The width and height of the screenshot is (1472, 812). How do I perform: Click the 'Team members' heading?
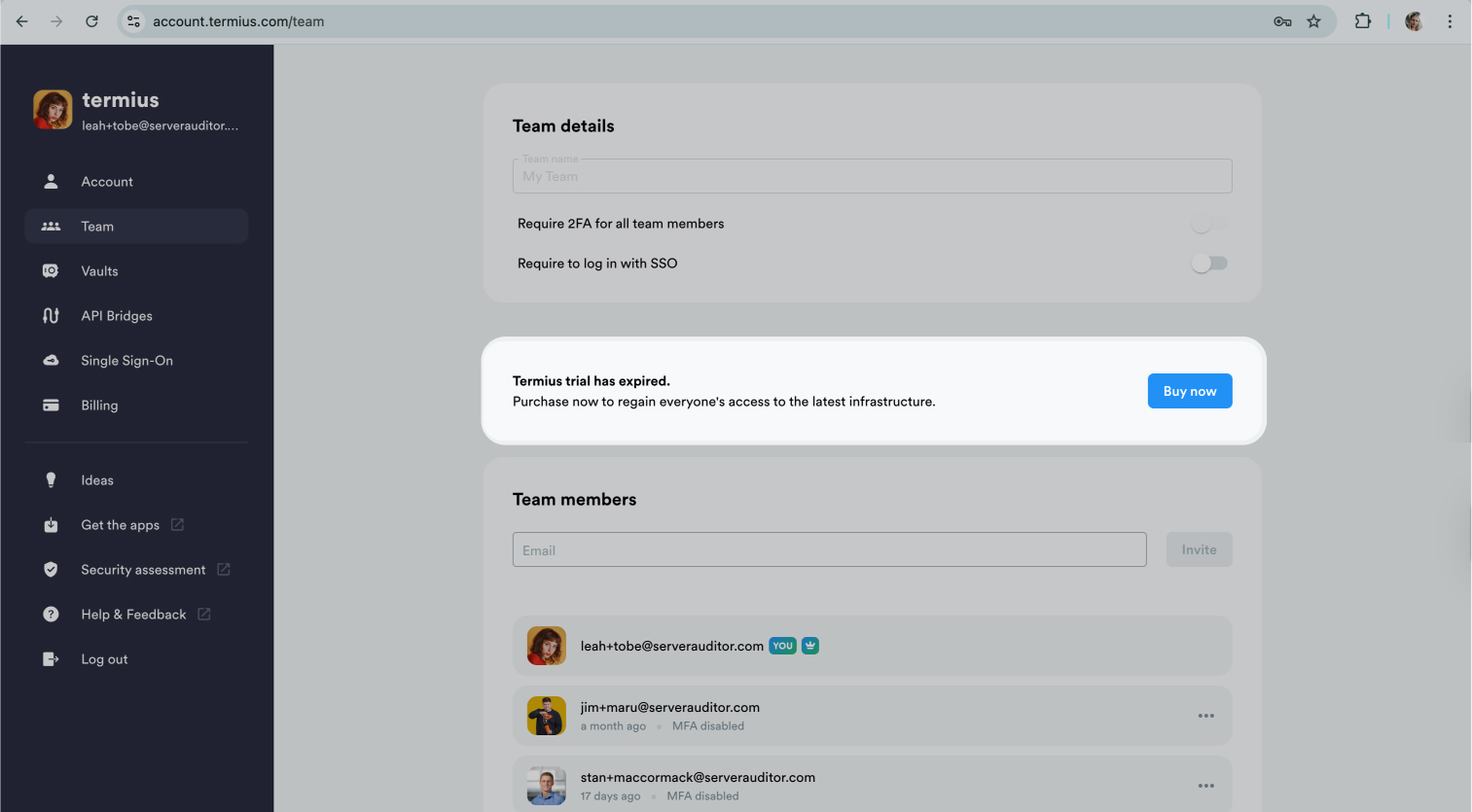click(574, 500)
